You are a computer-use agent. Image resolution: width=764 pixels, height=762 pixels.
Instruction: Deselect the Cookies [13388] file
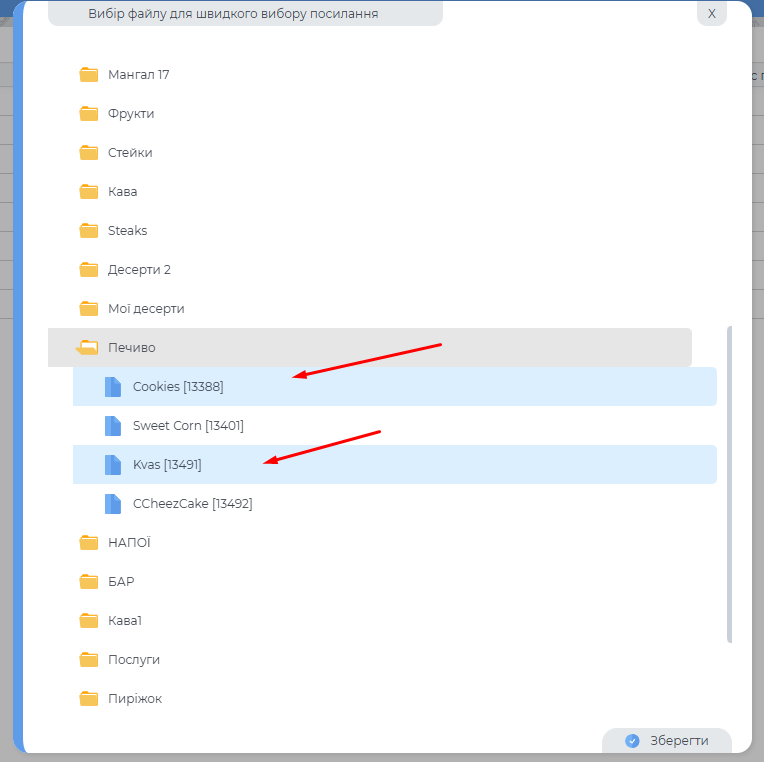178,387
